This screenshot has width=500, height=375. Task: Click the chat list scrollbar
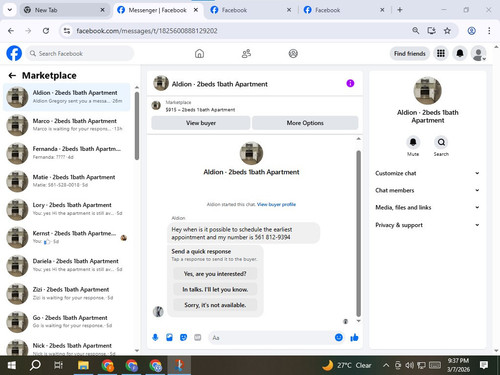[x=137, y=126]
